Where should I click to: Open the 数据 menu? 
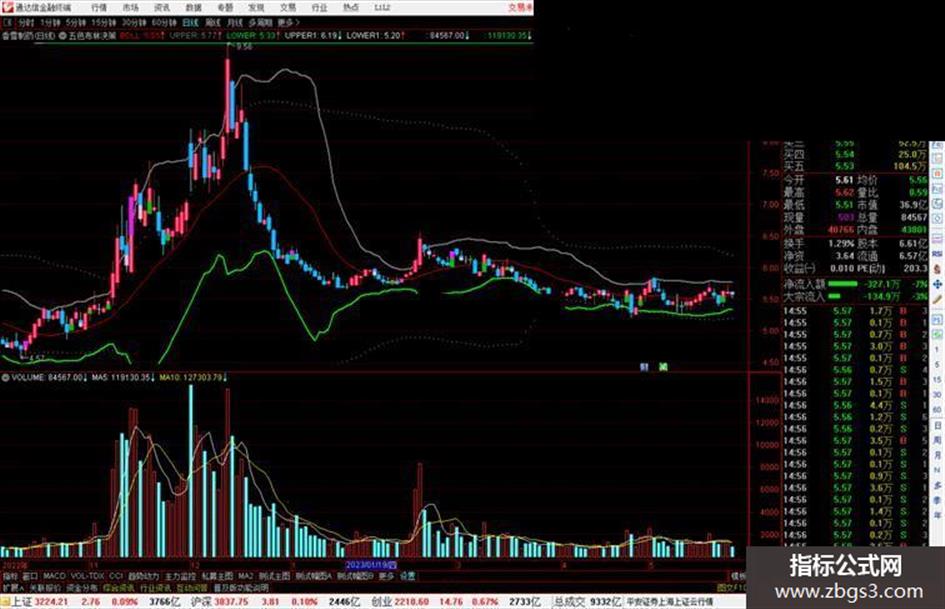pos(193,8)
